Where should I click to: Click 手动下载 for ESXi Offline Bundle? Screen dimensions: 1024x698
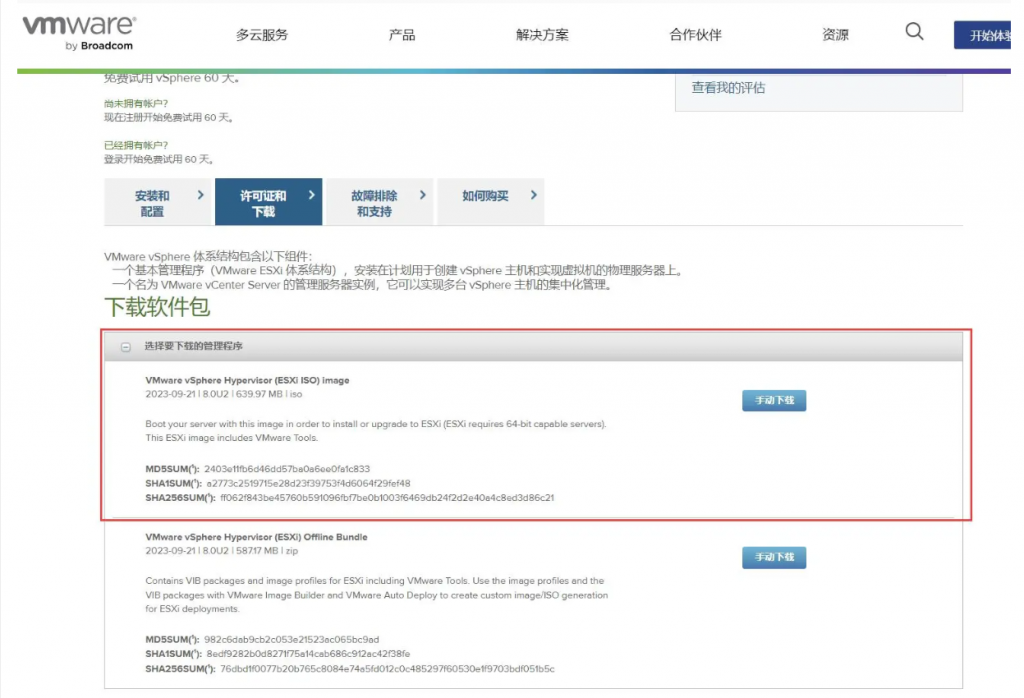(774, 557)
